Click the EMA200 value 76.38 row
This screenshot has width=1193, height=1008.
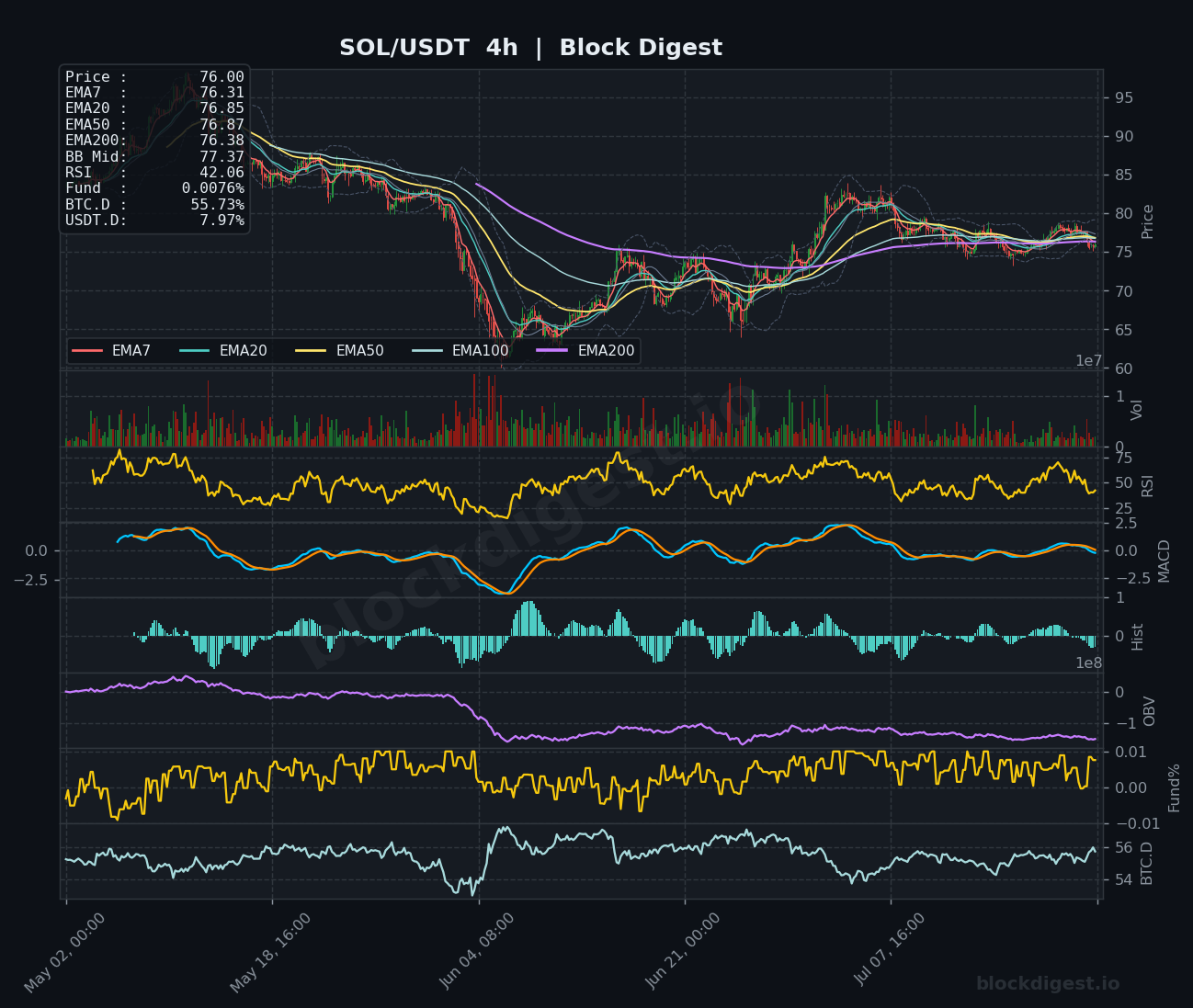click(x=154, y=141)
